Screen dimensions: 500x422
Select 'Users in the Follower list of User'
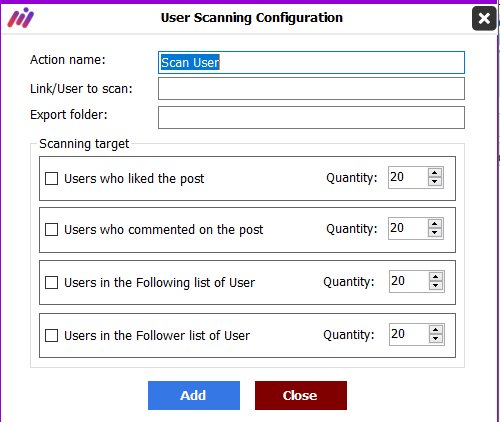click(51, 335)
